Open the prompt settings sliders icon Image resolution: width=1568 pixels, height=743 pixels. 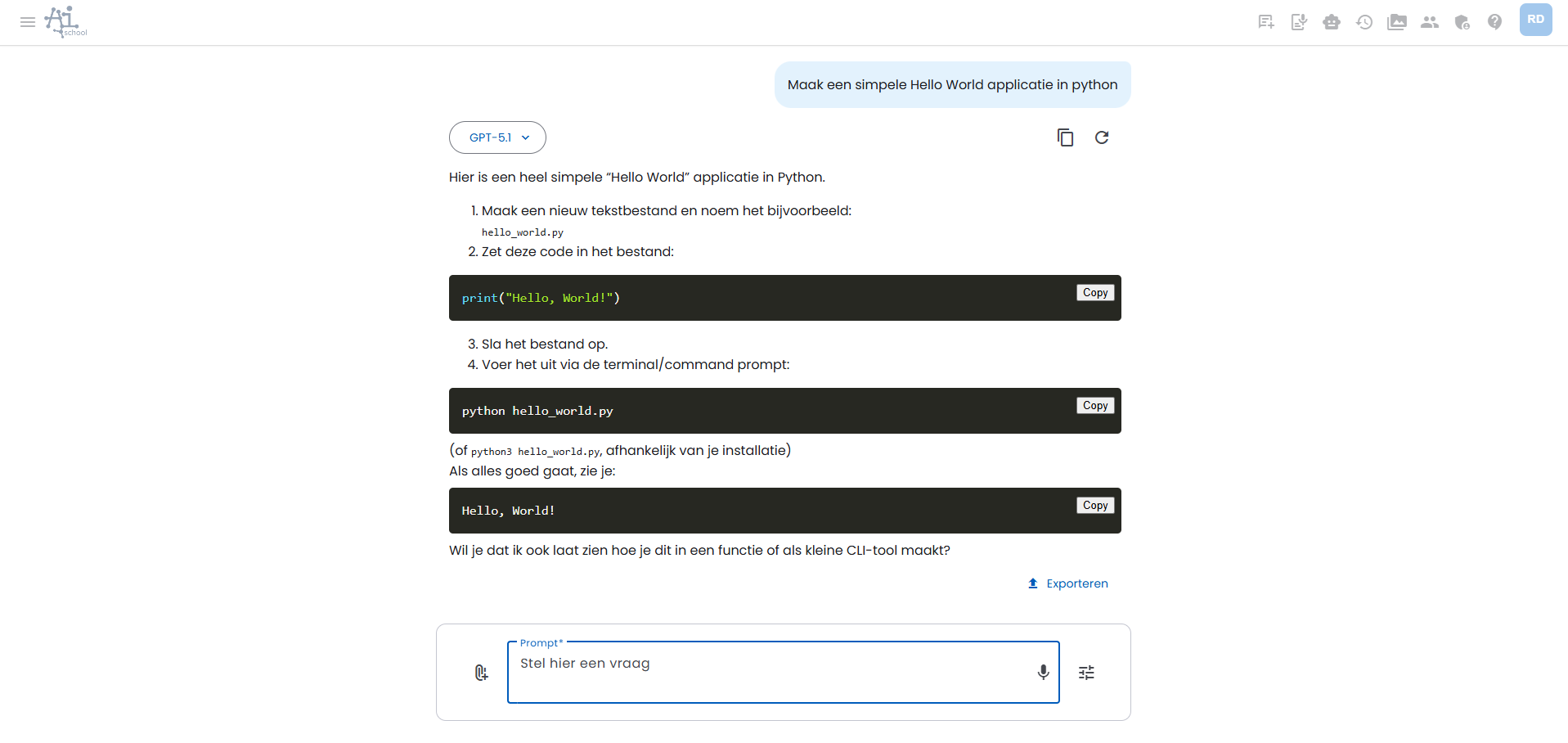point(1086,673)
